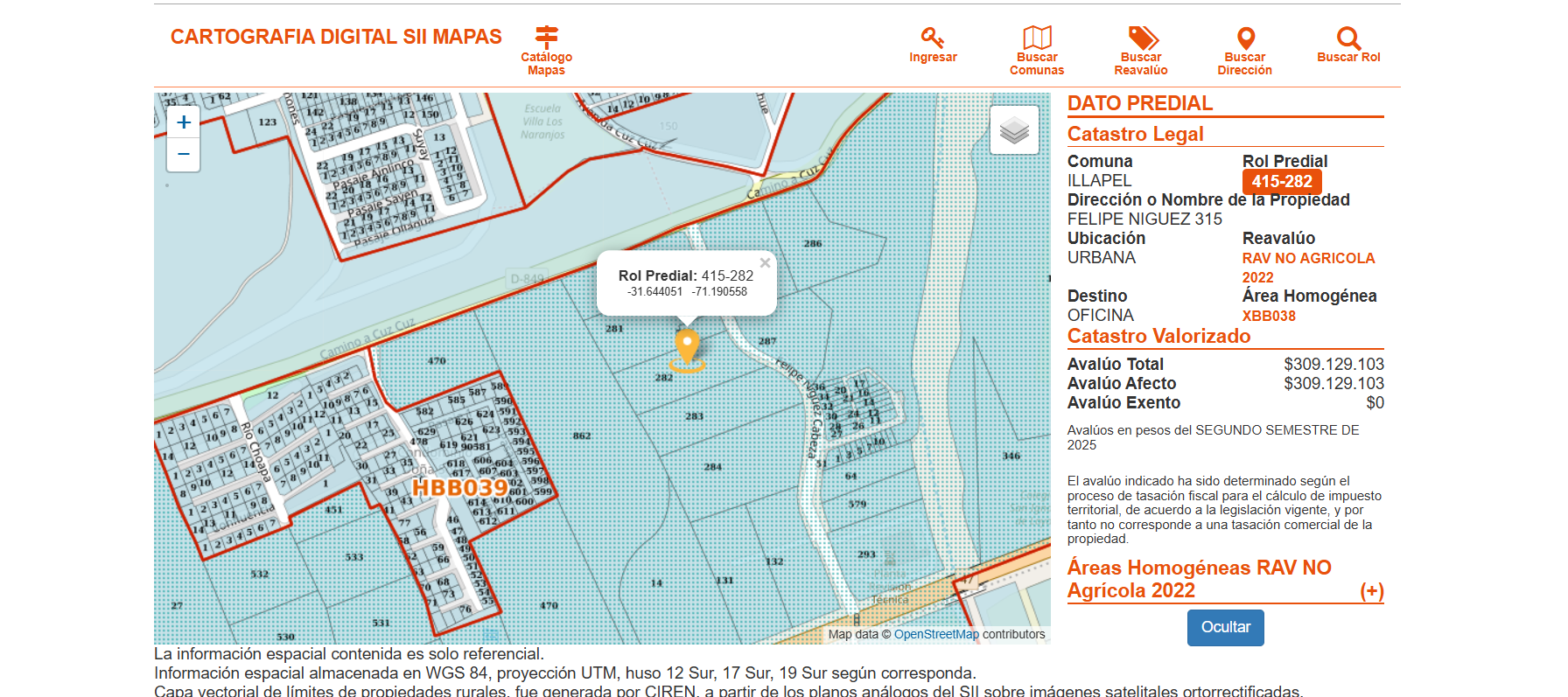Open the OpenStreetMap attribution link

936,634
